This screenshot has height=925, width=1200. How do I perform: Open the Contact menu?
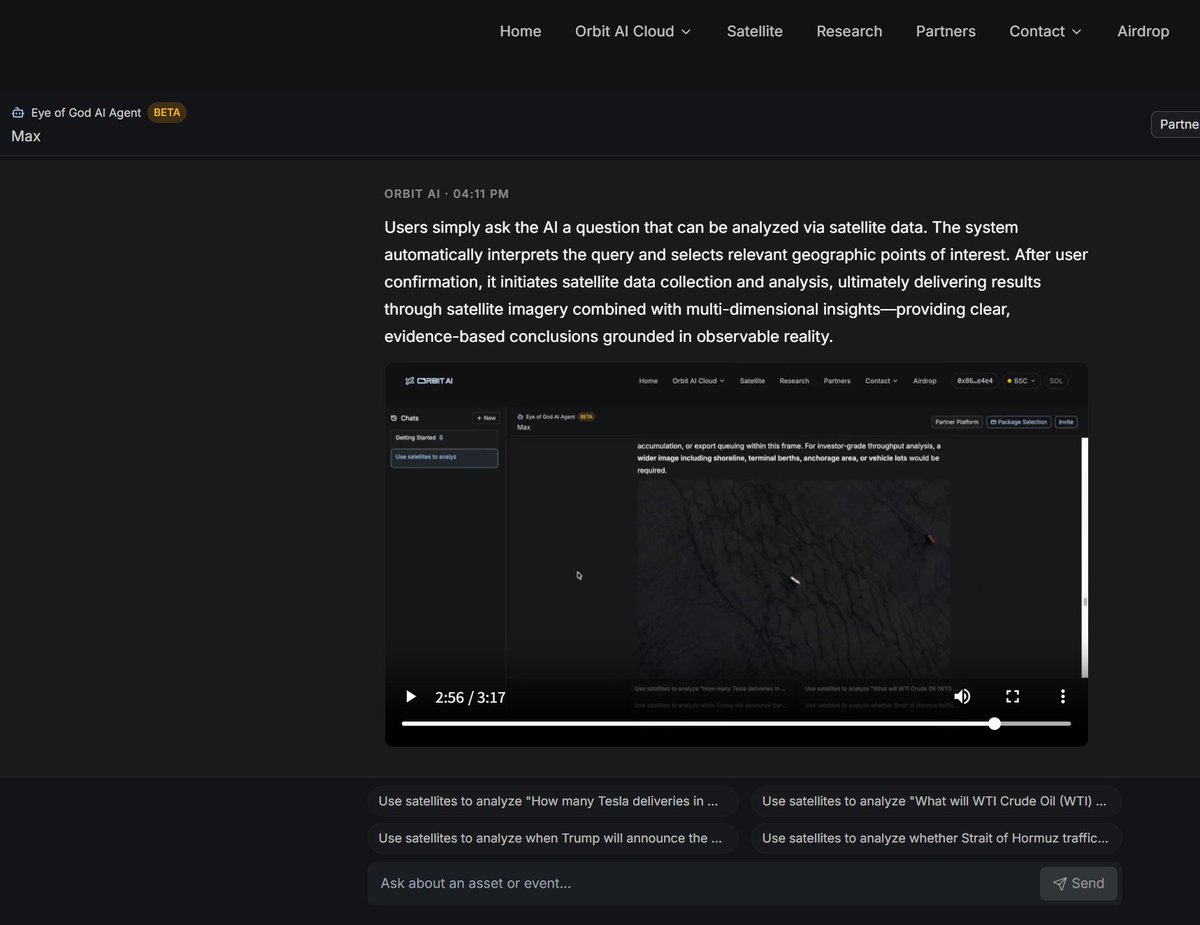1046,31
